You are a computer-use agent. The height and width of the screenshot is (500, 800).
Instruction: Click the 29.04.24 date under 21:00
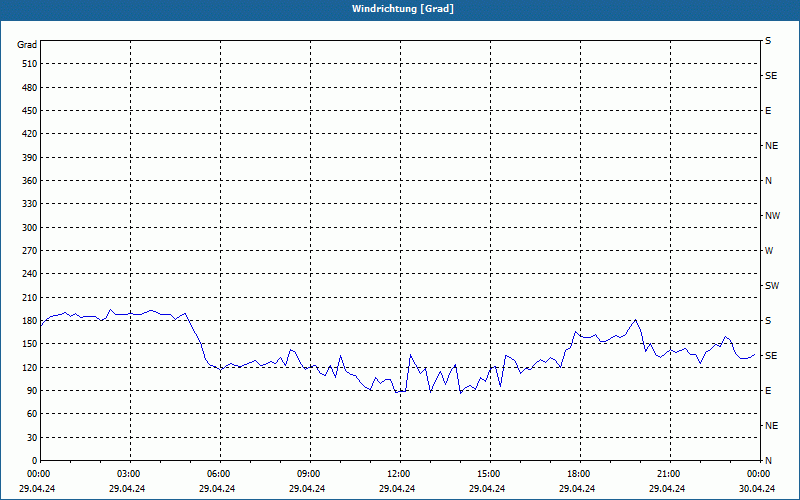click(x=667, y=488)
